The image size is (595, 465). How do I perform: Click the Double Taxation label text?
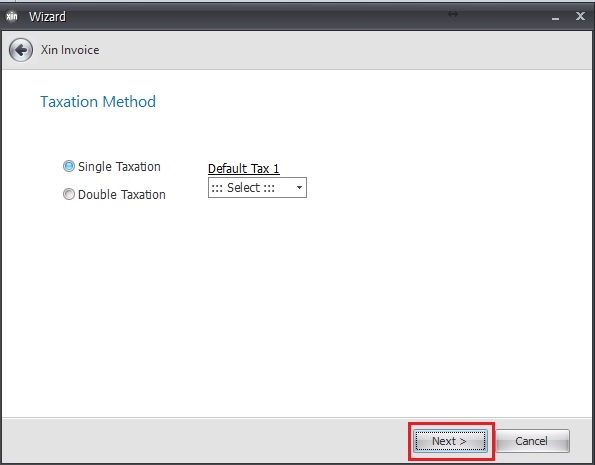pyautogui.click(x=122, y=194)
